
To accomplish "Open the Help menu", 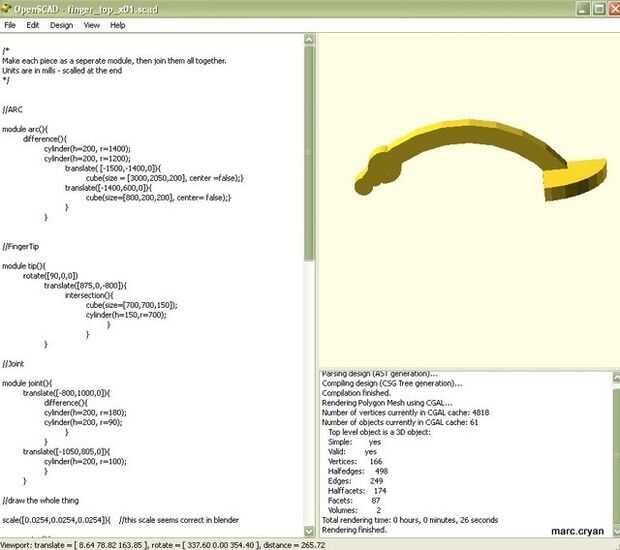I will (x=117, y=25).
